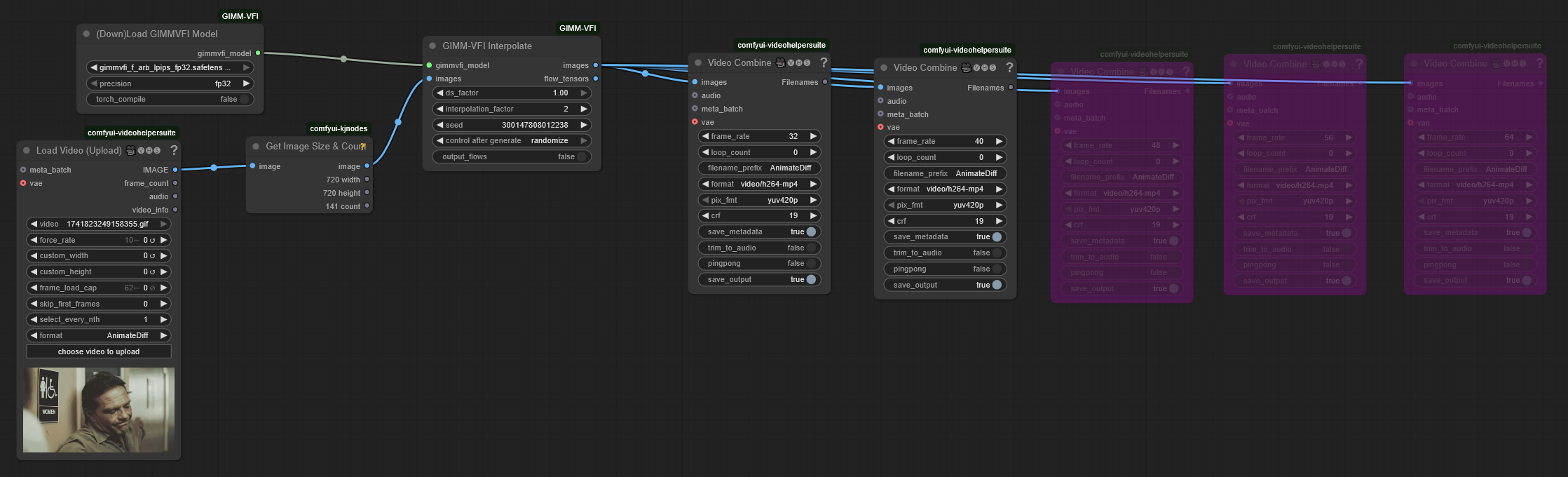Toggle save_output on Video Combine with frame_rate 32
The width and height of the screenshot is (1568, 477).
759,279
